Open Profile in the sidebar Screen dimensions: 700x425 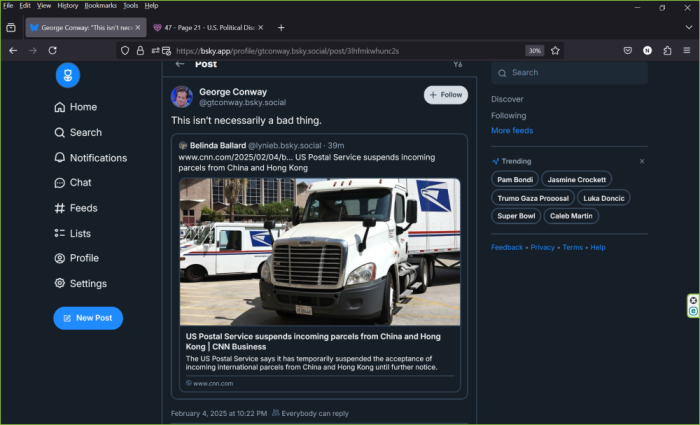coord(76,258)
